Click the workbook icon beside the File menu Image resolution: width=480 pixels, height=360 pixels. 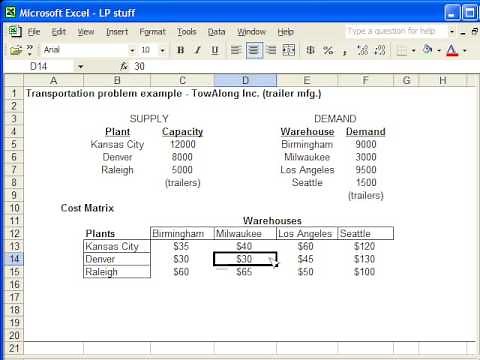click(x=15, y=32)
